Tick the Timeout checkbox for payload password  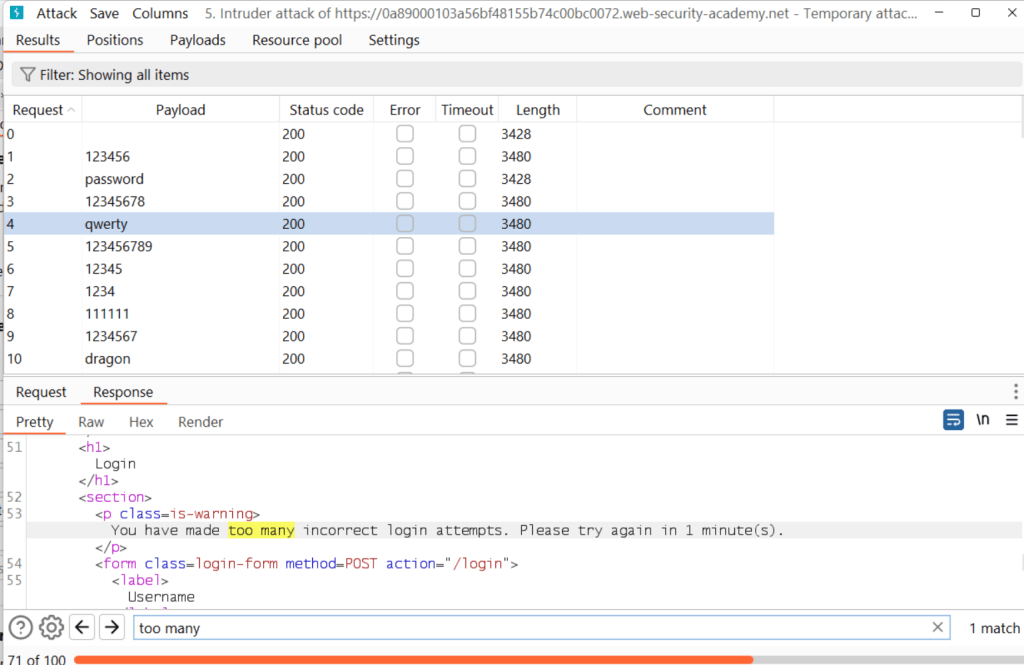467,179
